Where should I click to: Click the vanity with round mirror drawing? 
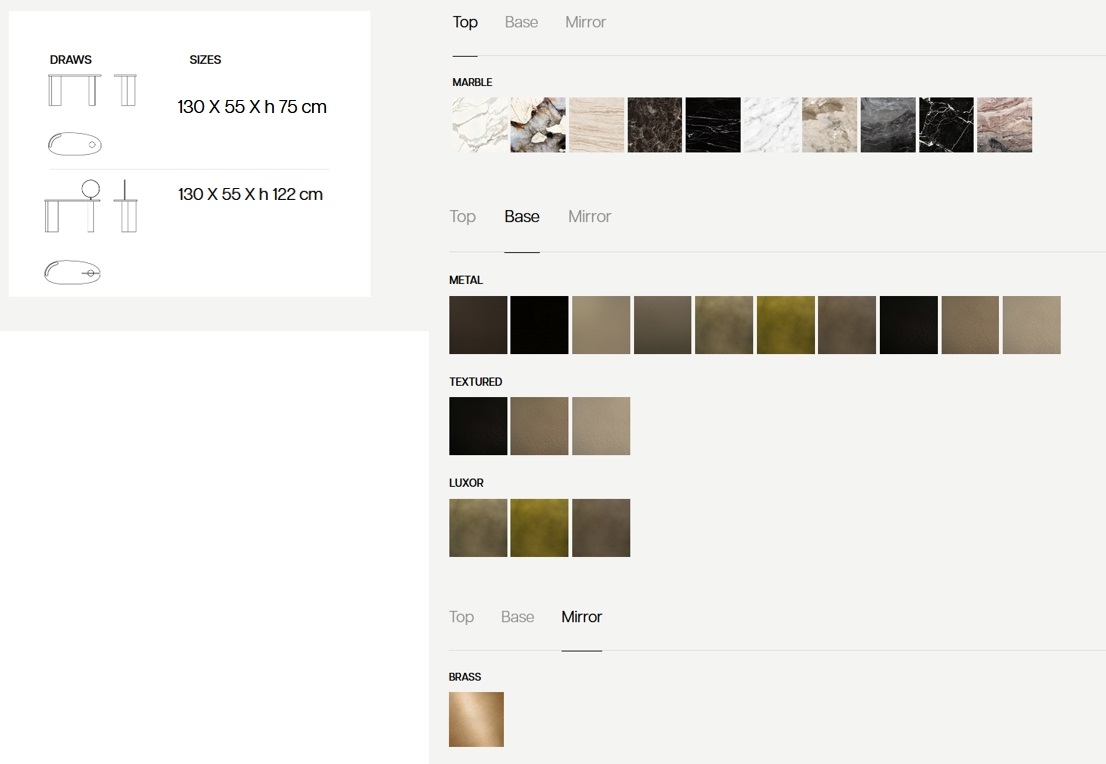coord(73,206)
